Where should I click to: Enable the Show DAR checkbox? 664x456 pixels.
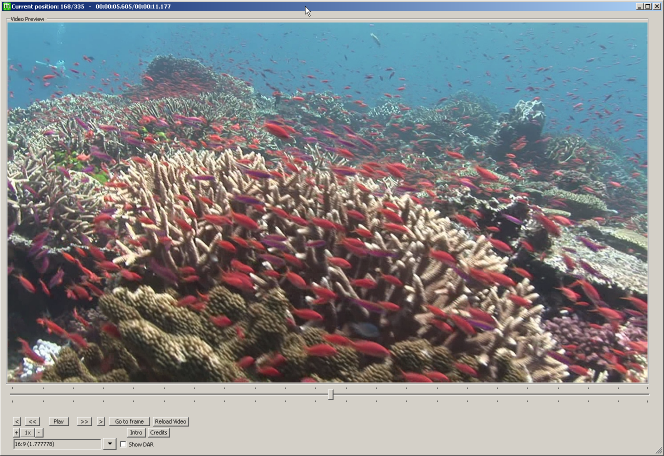(x=124, y=444)
